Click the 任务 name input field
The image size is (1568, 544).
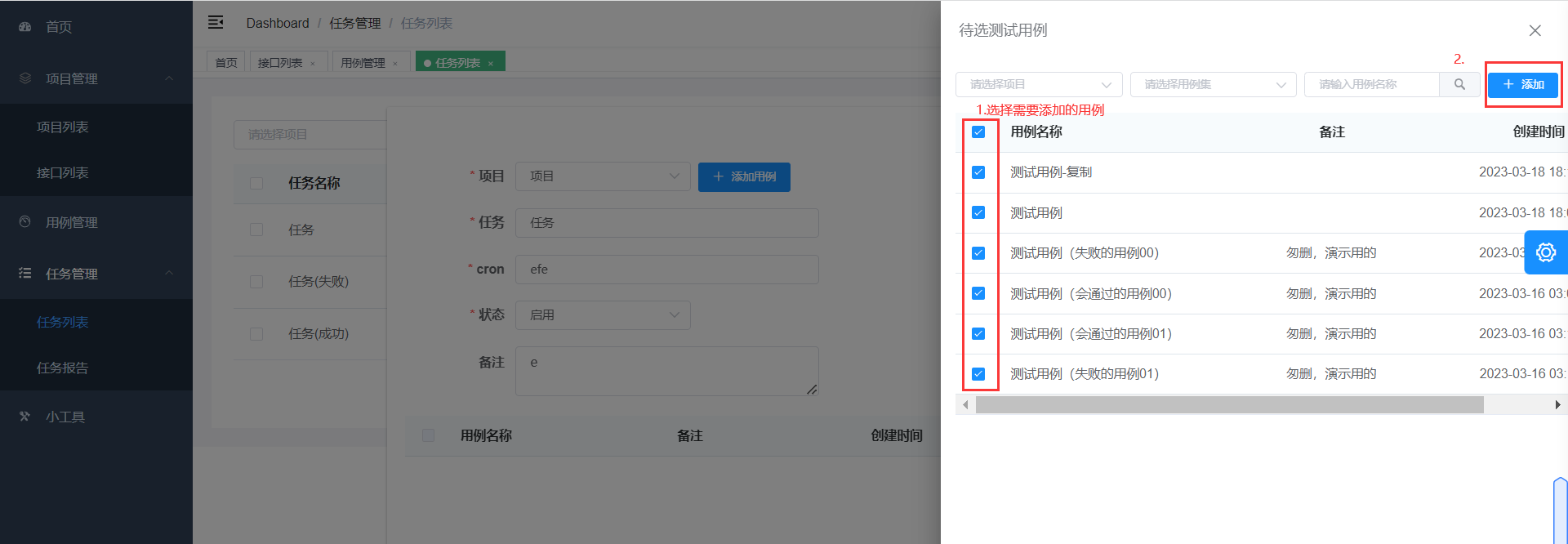[666, 222]
